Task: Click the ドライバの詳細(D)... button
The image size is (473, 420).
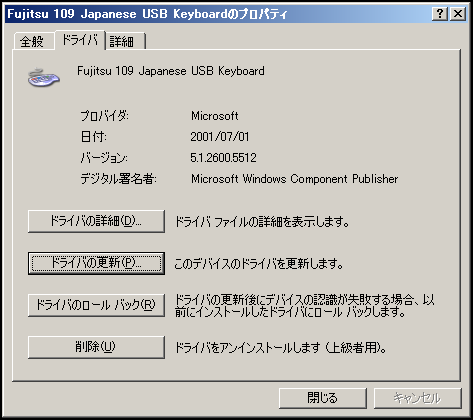Action: [96, 221]
